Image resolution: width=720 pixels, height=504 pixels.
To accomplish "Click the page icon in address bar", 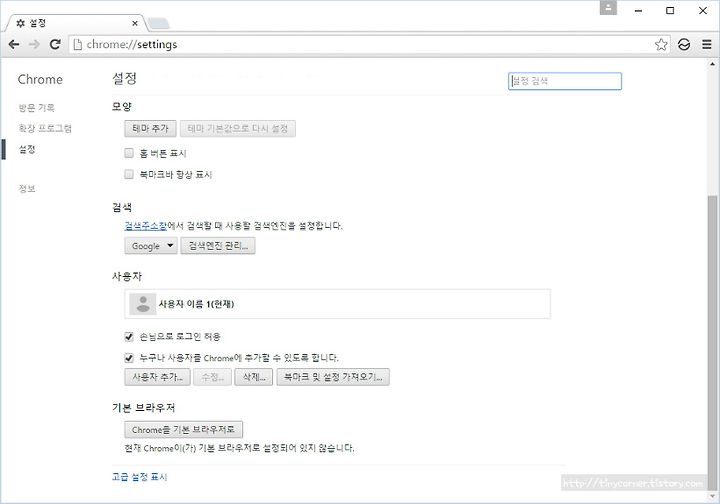I will [78, 45].
